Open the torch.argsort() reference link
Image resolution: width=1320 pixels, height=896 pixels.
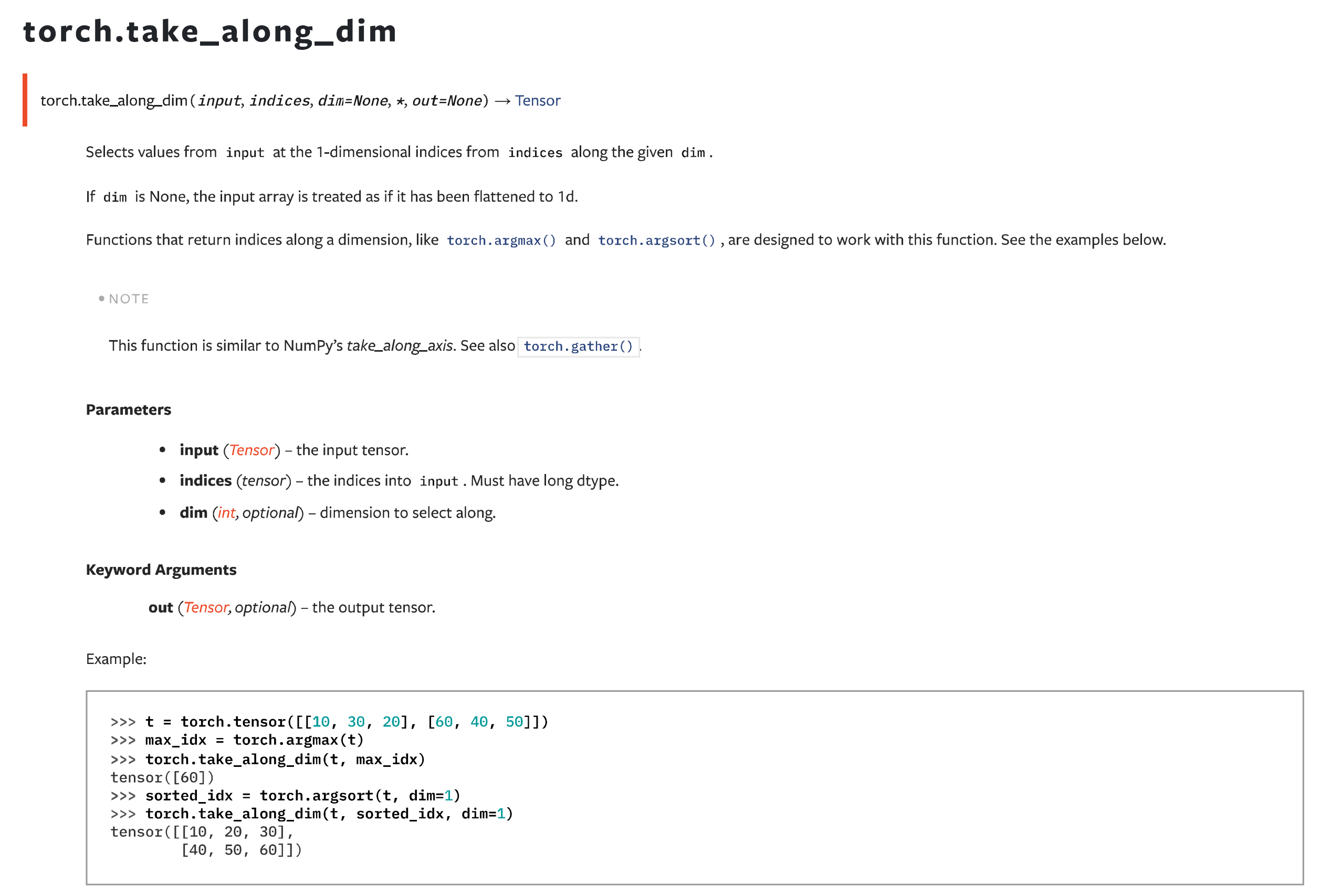point(656,240)
